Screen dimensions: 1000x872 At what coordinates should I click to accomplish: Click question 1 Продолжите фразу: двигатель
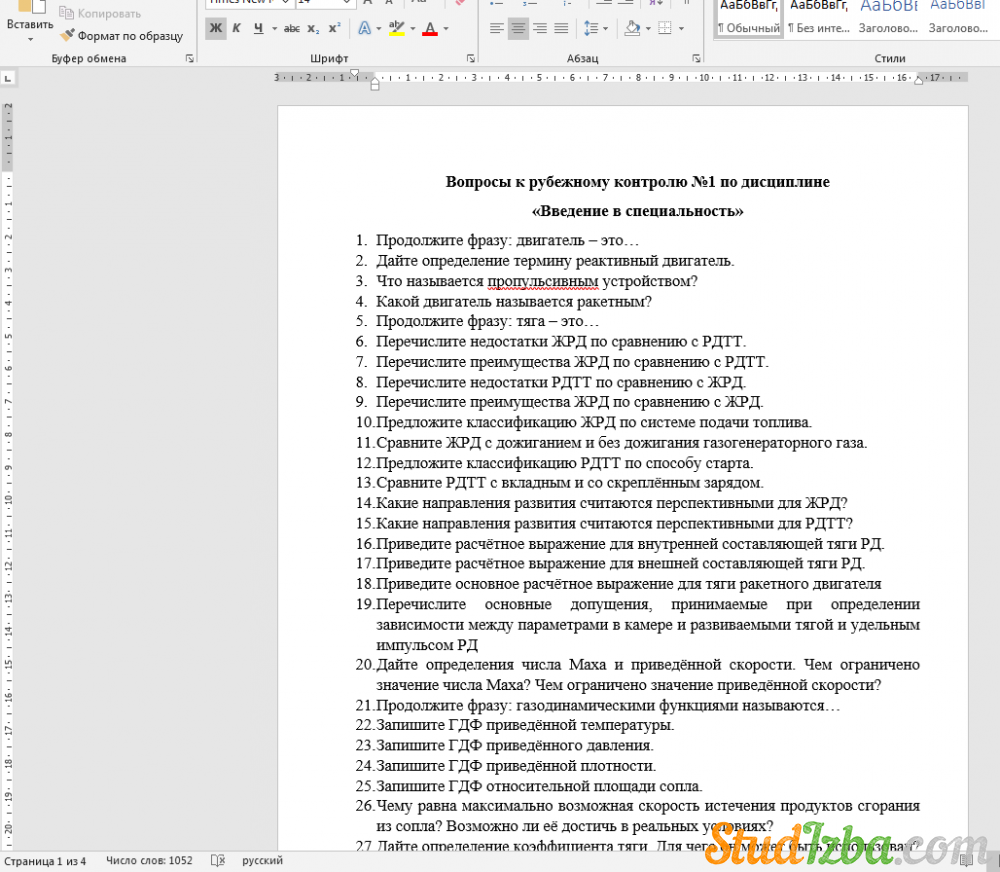[507, 240]
